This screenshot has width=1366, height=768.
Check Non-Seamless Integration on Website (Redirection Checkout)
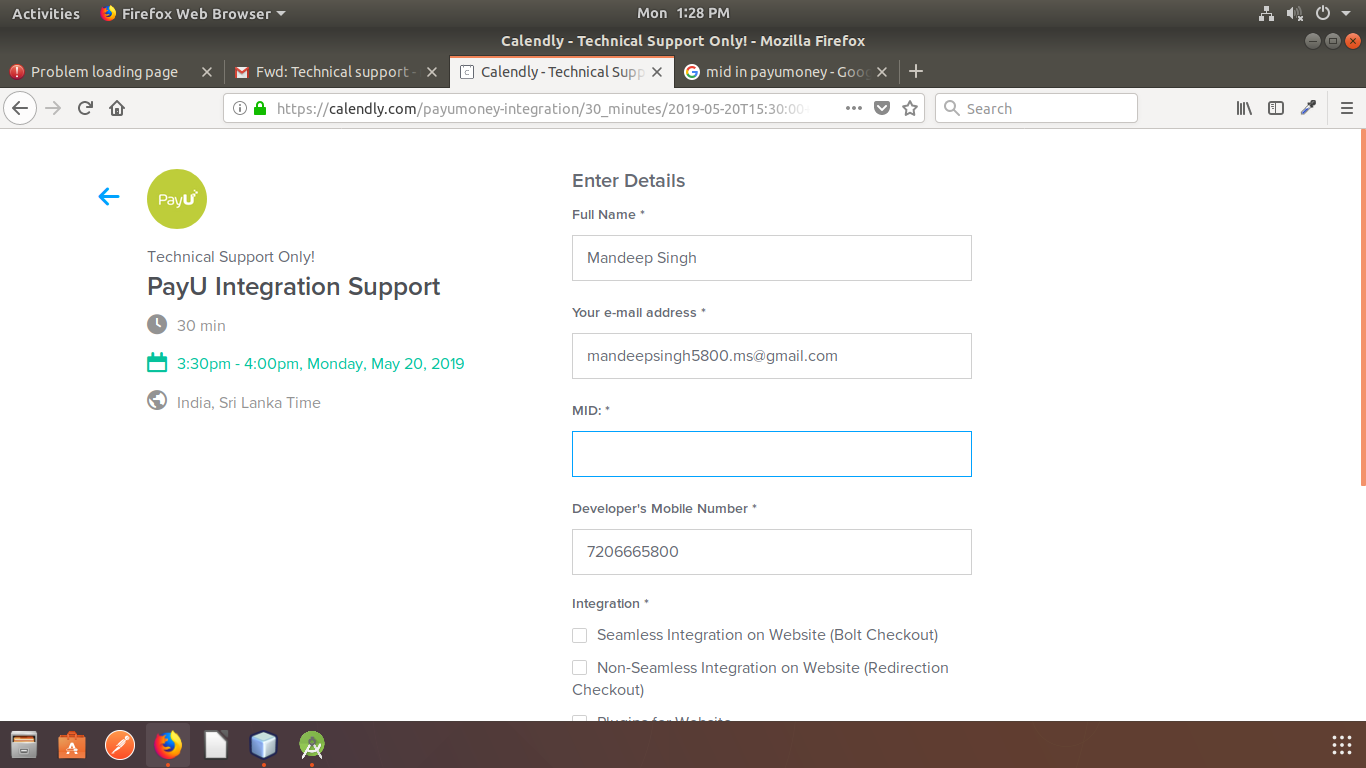point(579,668)
